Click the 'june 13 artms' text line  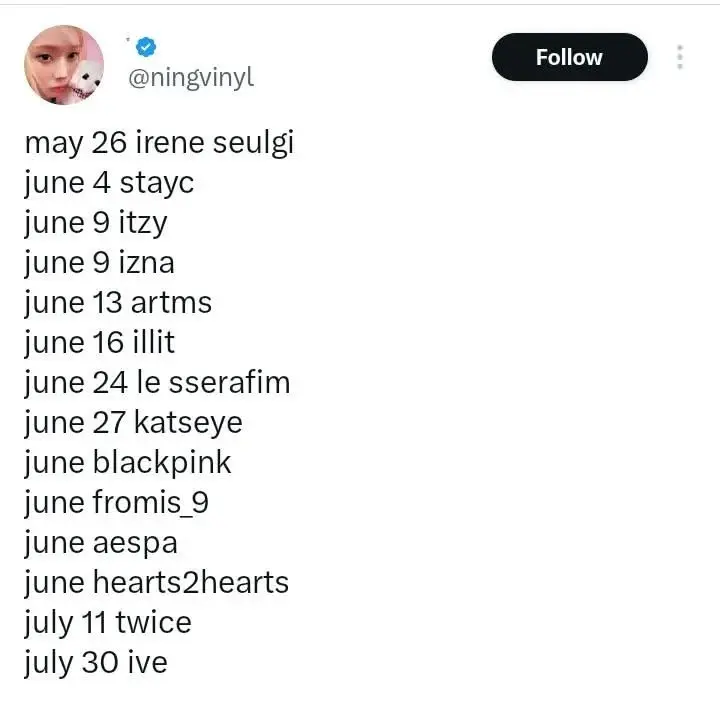118,302
